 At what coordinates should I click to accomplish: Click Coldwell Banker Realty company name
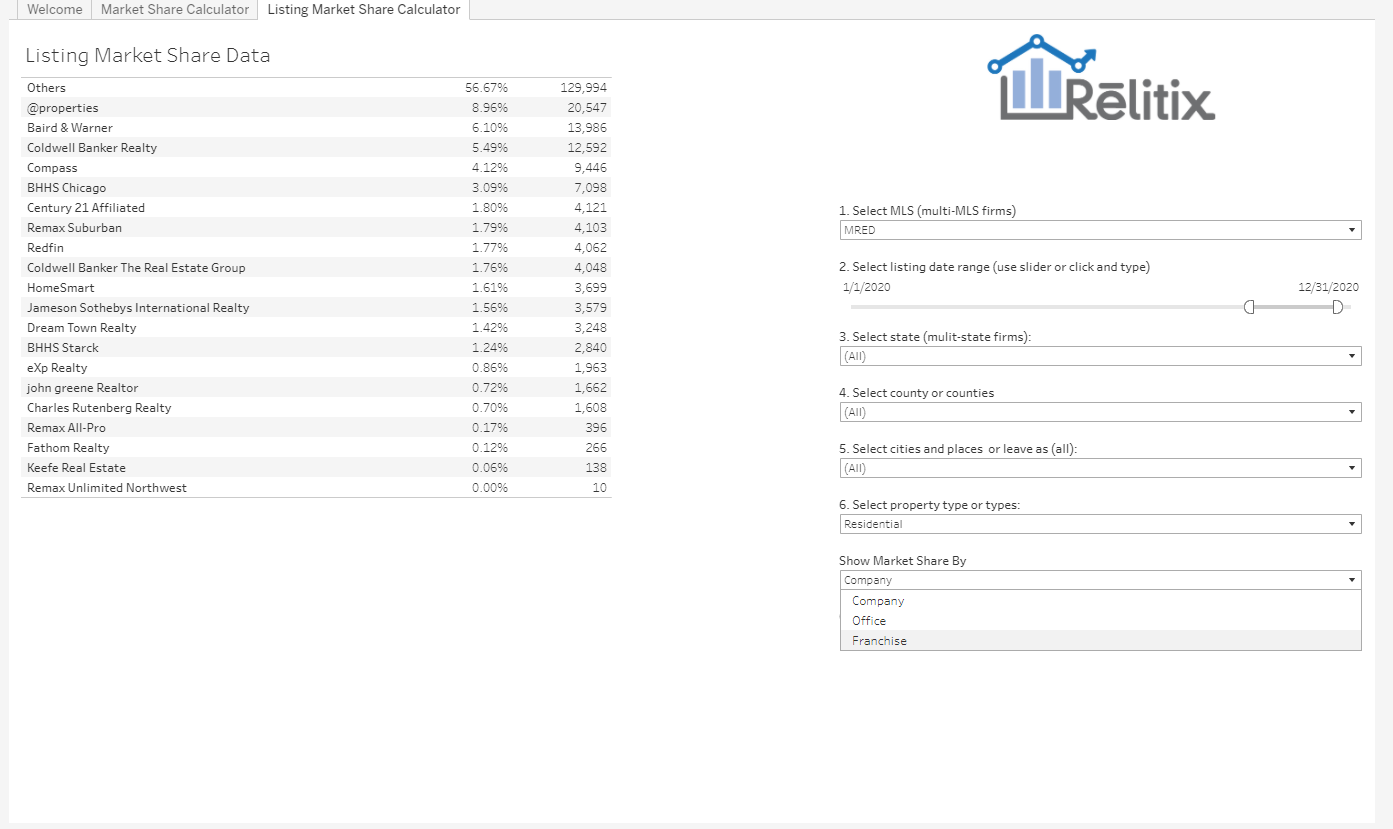92,148
